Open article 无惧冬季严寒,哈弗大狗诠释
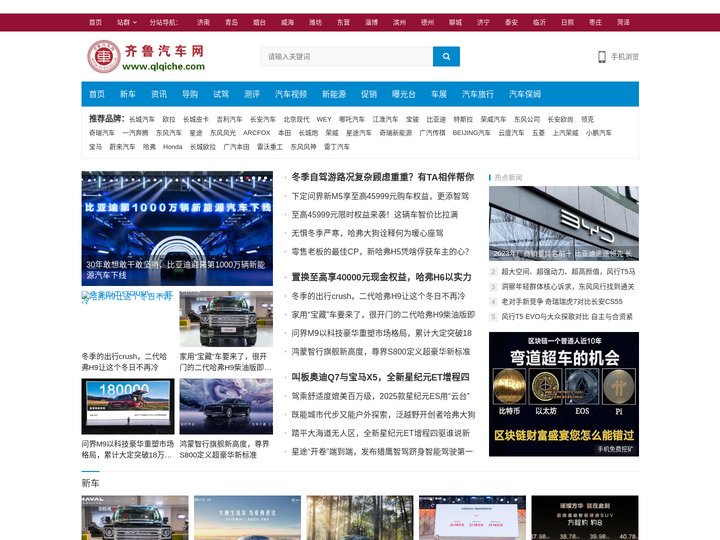This screenshot has width=720, height=540. point(367,233)
